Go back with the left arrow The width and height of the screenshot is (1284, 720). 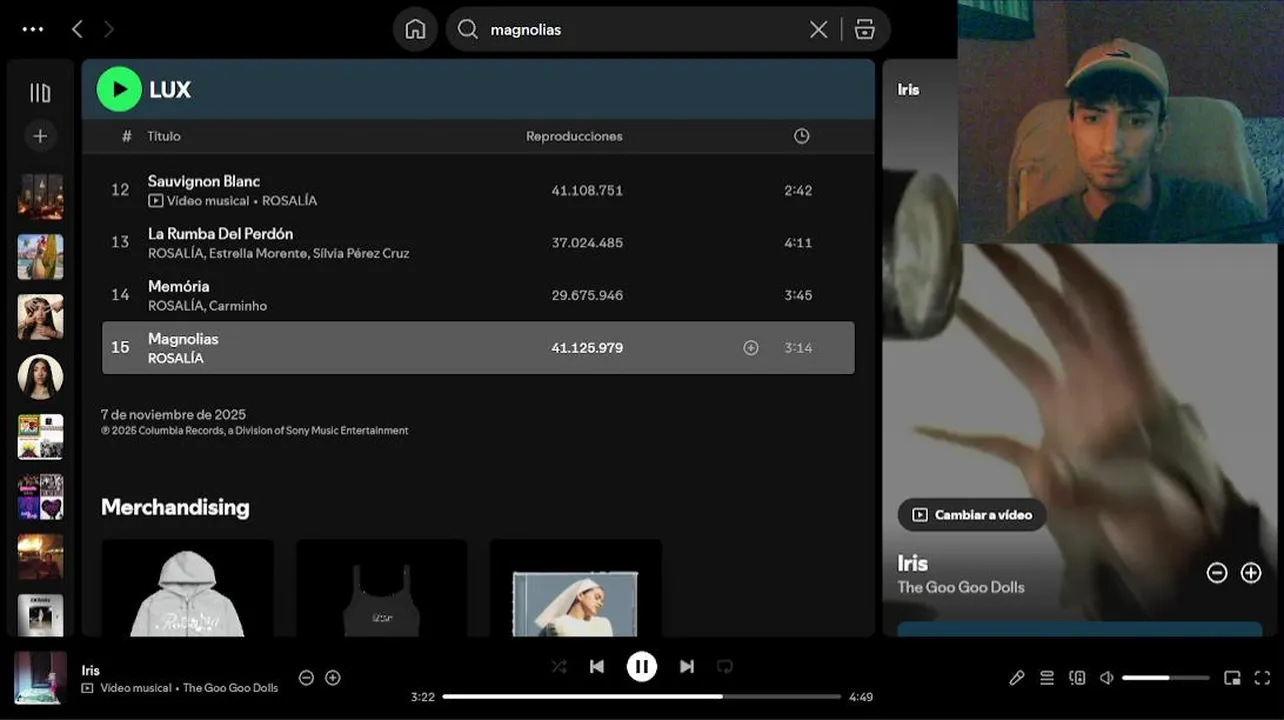(77, 29)
